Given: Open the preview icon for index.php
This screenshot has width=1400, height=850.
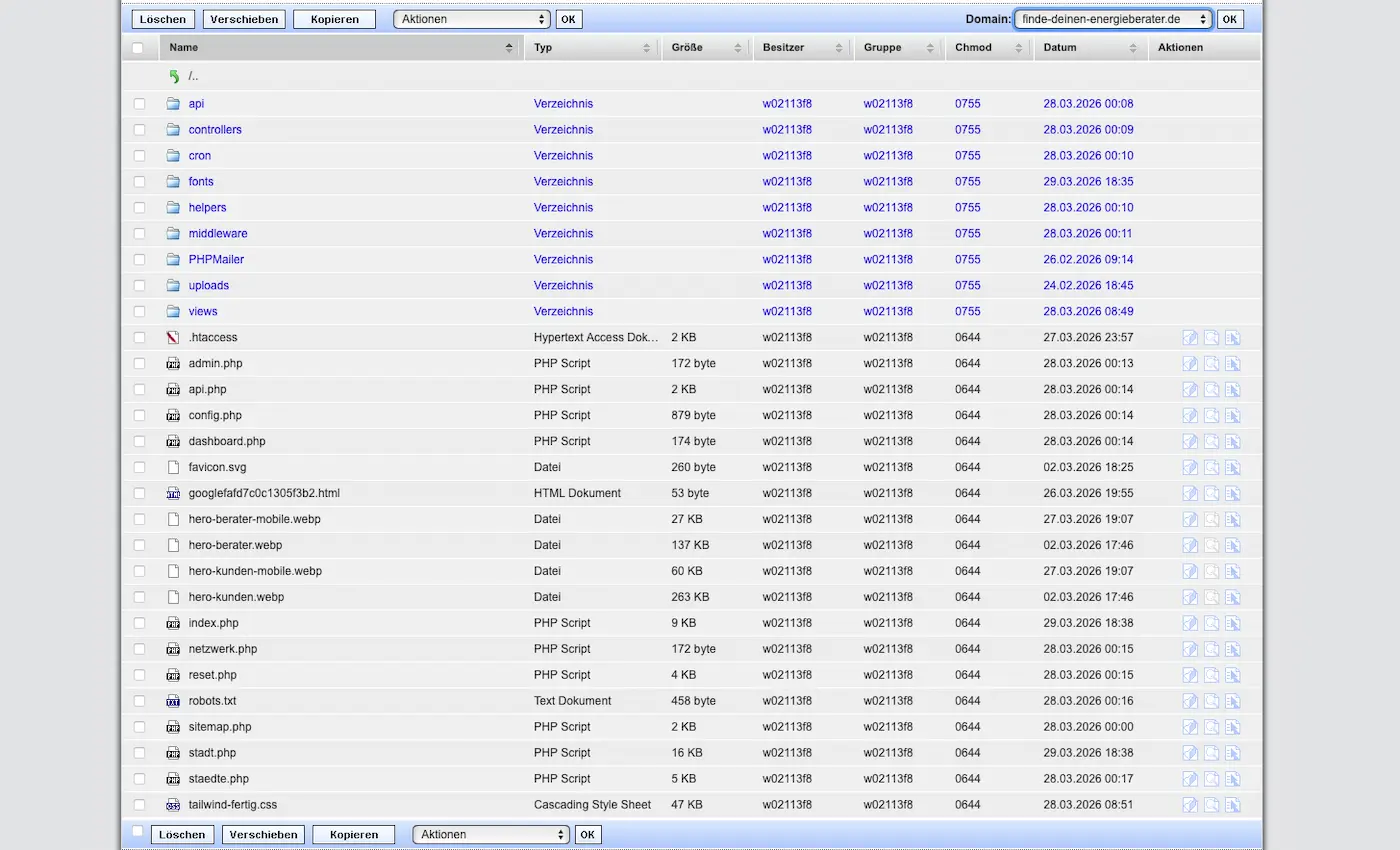Looking at the screenshot, I should tap(1212, 622).
